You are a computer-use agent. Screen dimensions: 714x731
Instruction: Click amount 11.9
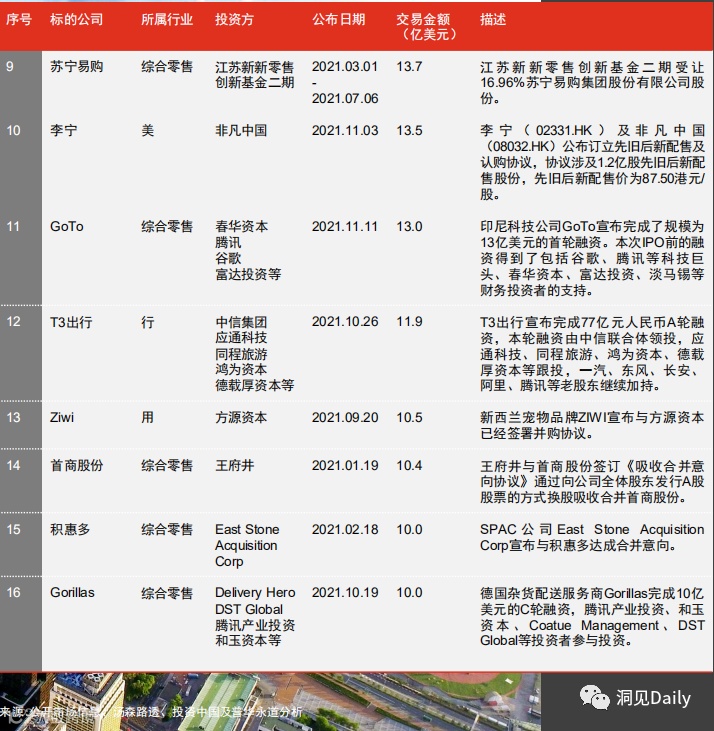coord(409,322)
